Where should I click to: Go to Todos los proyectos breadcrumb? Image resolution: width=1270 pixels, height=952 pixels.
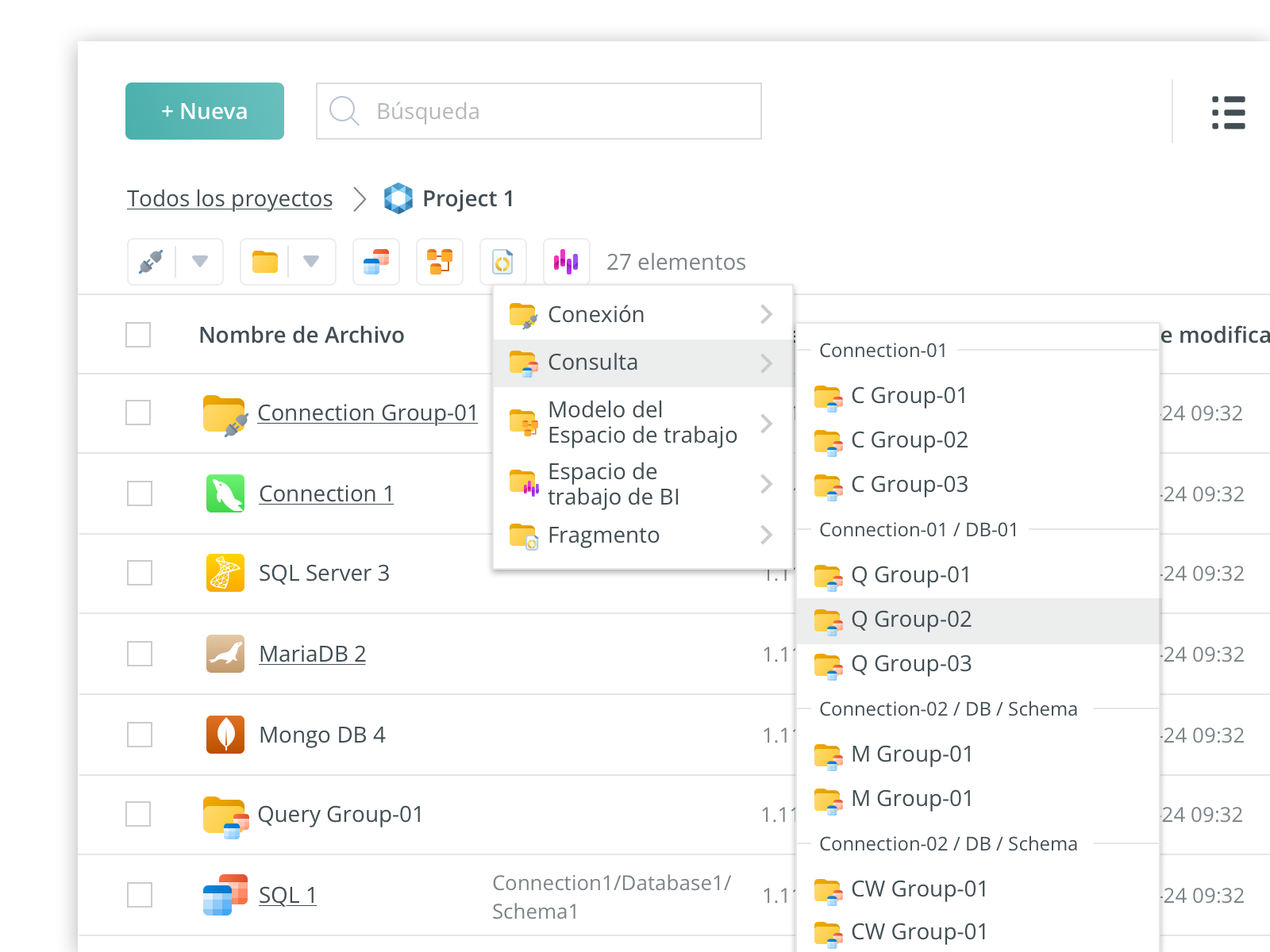tap(229, 198)
